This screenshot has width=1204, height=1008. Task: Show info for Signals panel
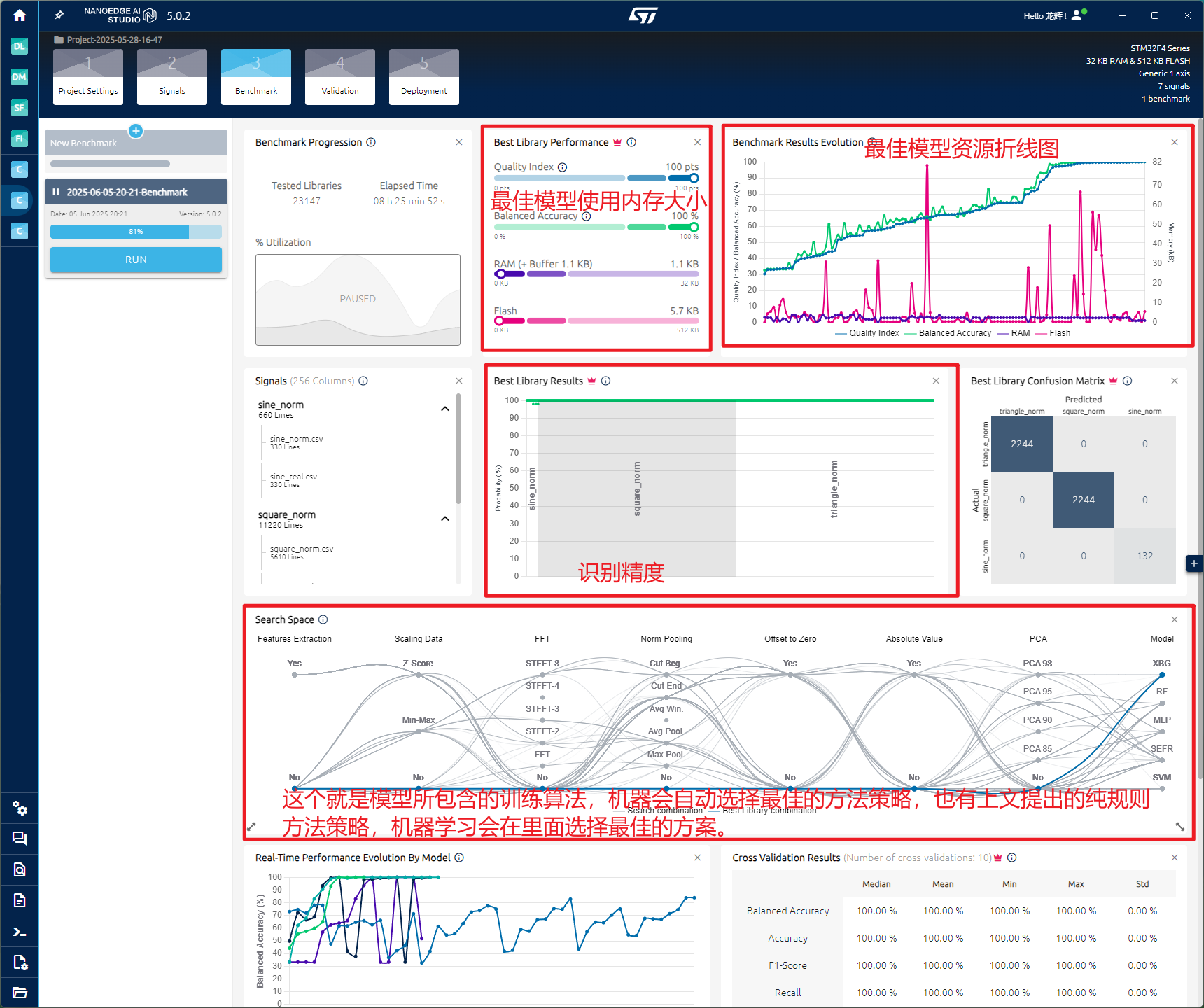363,381
